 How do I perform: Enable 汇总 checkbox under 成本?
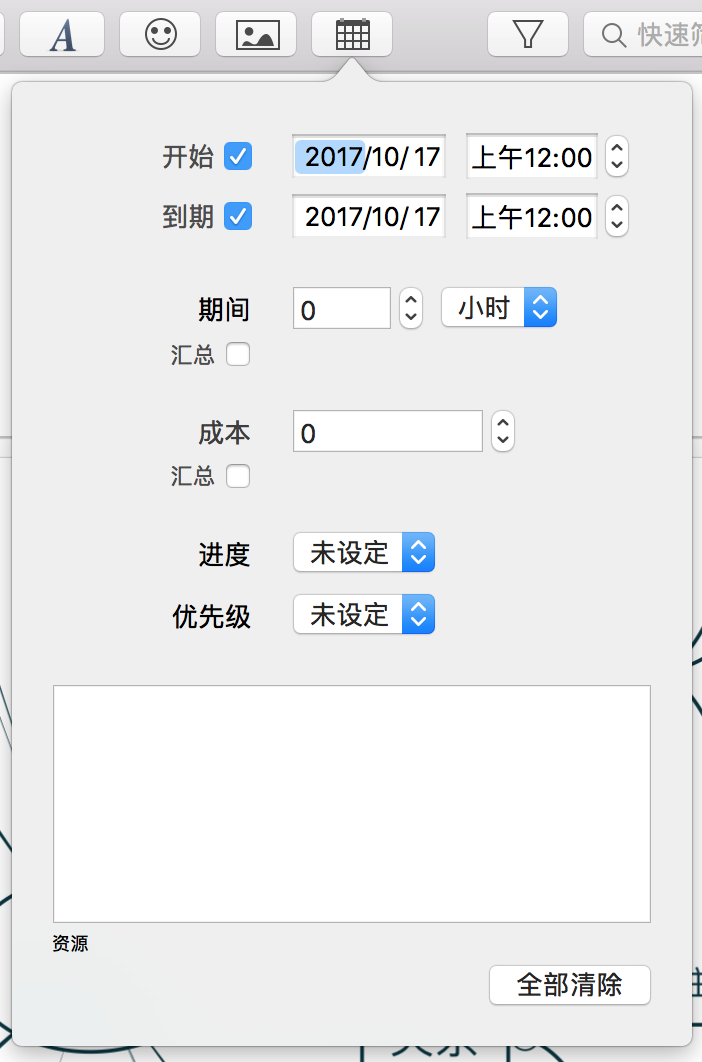click(238, 476)
